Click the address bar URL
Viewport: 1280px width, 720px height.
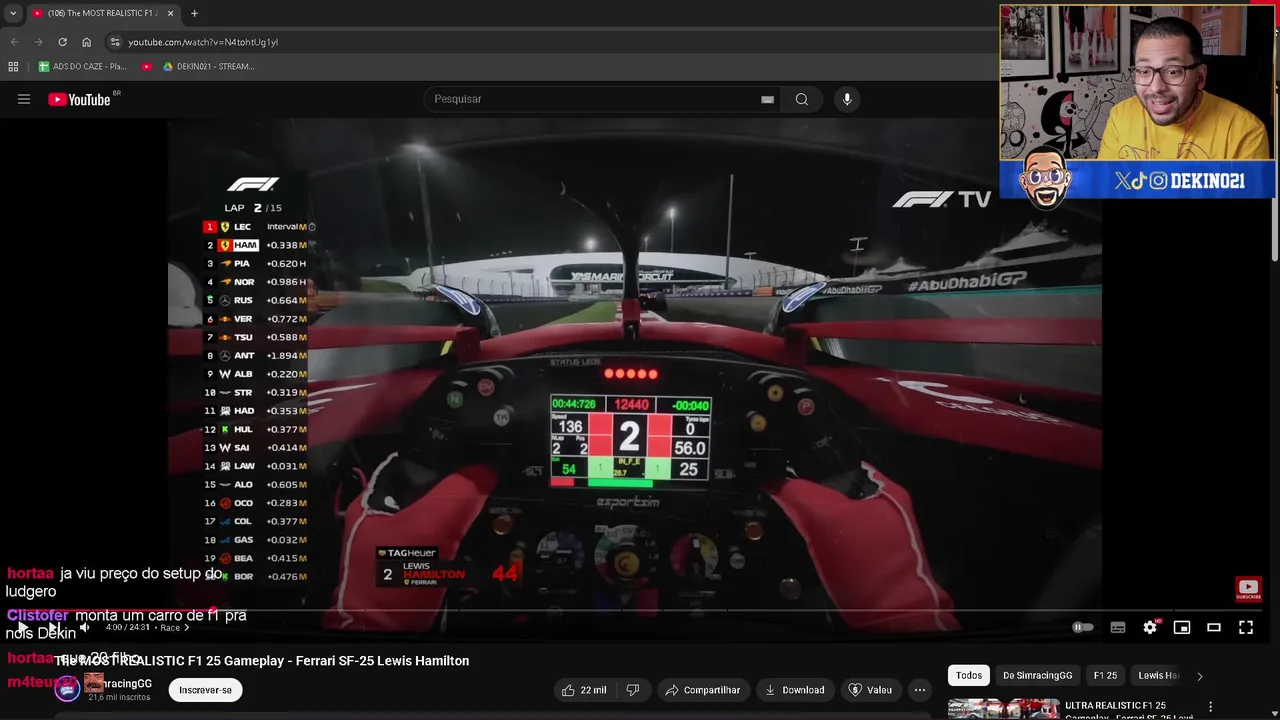(203, 42)
